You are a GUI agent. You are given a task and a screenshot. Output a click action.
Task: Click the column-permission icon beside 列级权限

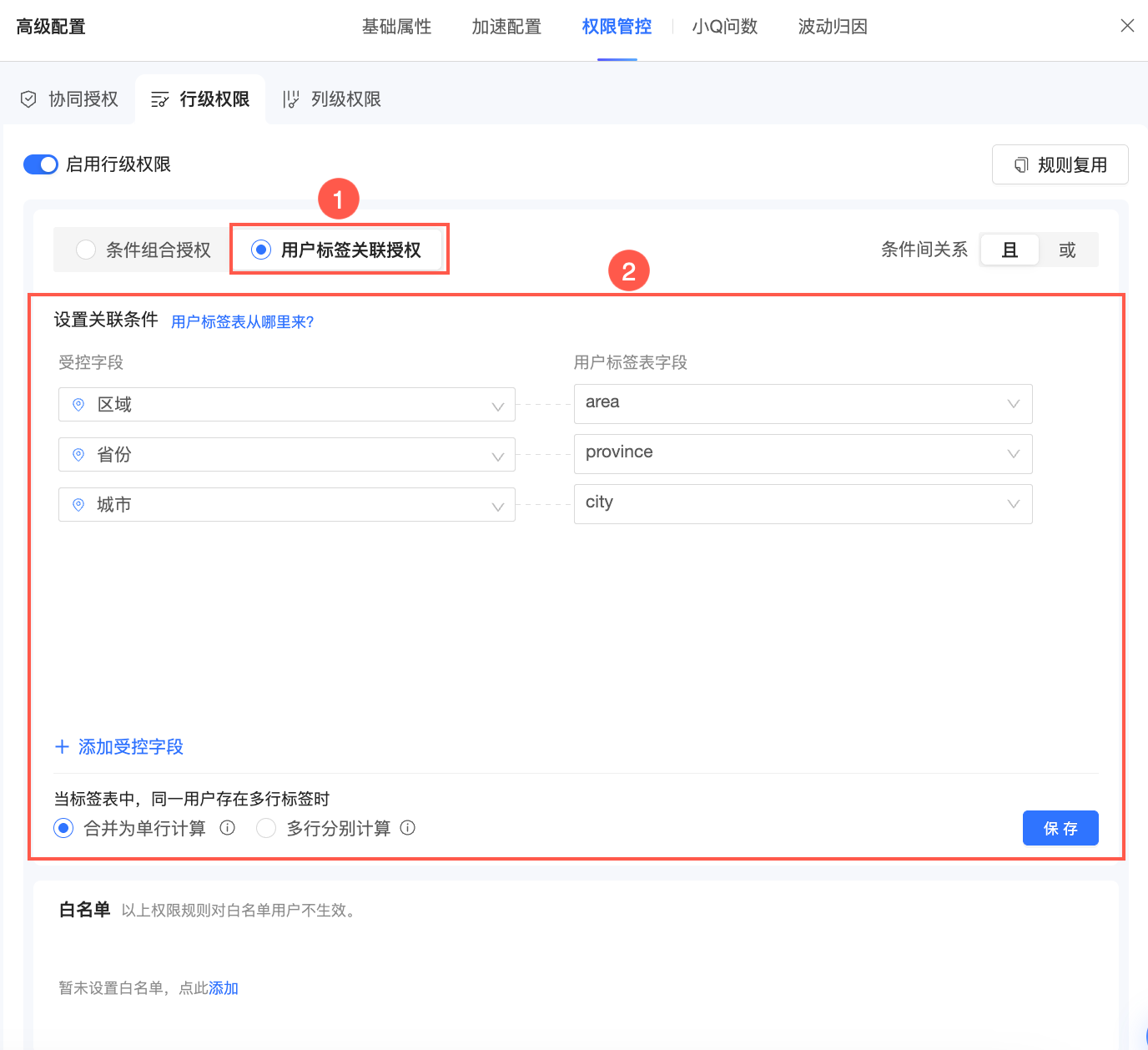(290, 99)
